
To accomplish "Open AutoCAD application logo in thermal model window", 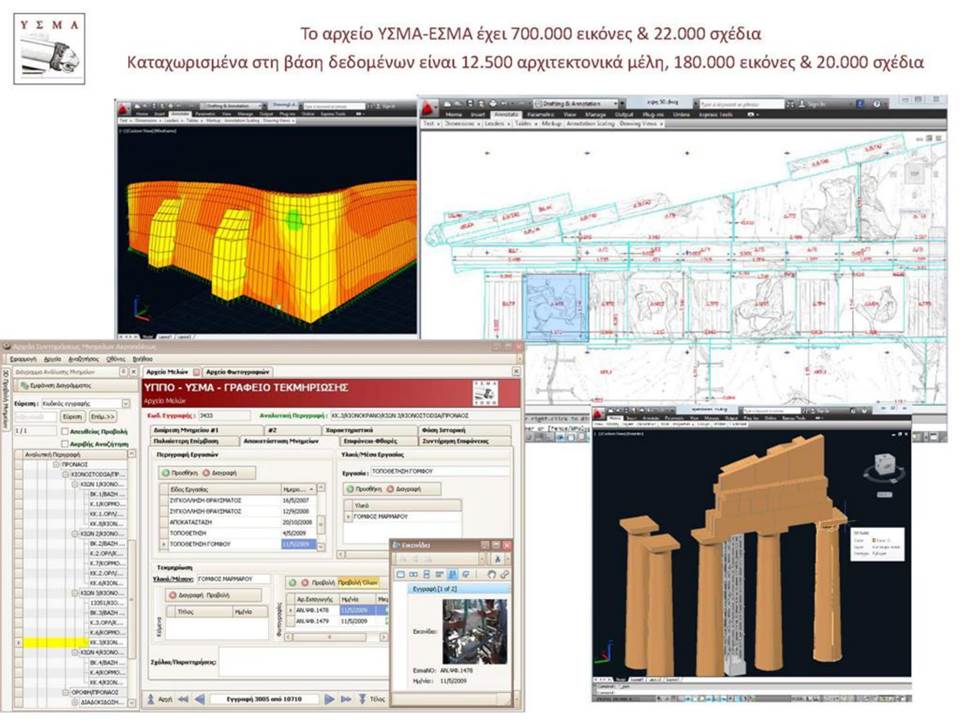I will (124, 109).
